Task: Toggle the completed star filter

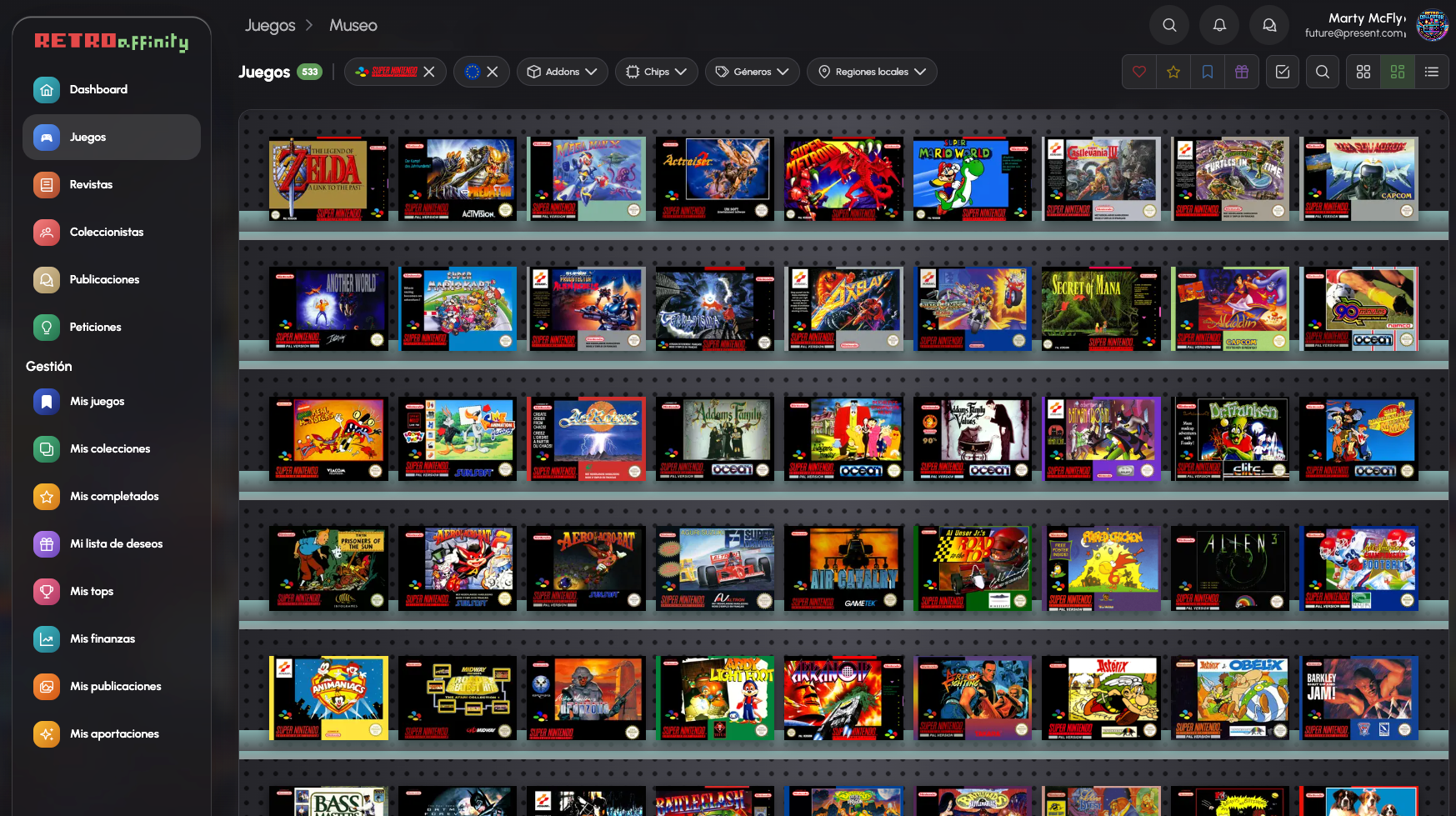Action: pyautogui.click(x=1173, y=72)
